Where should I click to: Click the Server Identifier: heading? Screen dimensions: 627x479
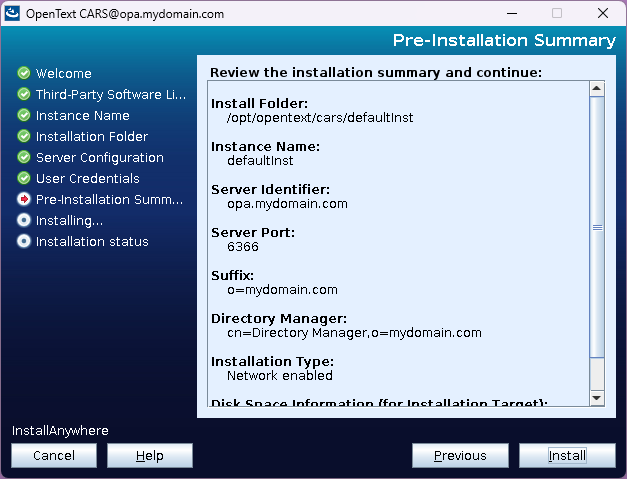[270, 190]
